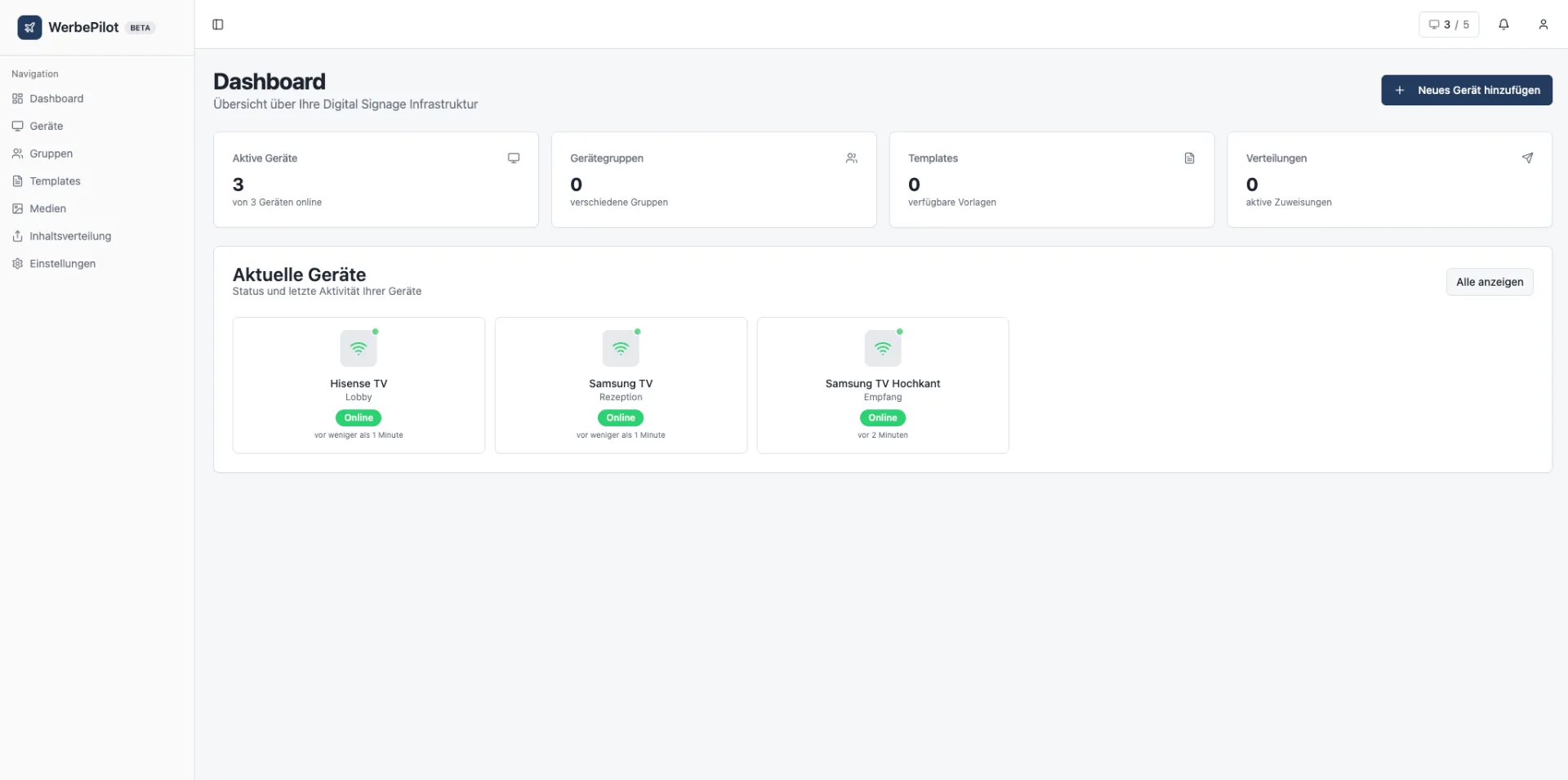Image resolution: width=1568 pixels, height=780 pixels.
Task: Open Dashboard in the navigation
Action: point(97,99)
